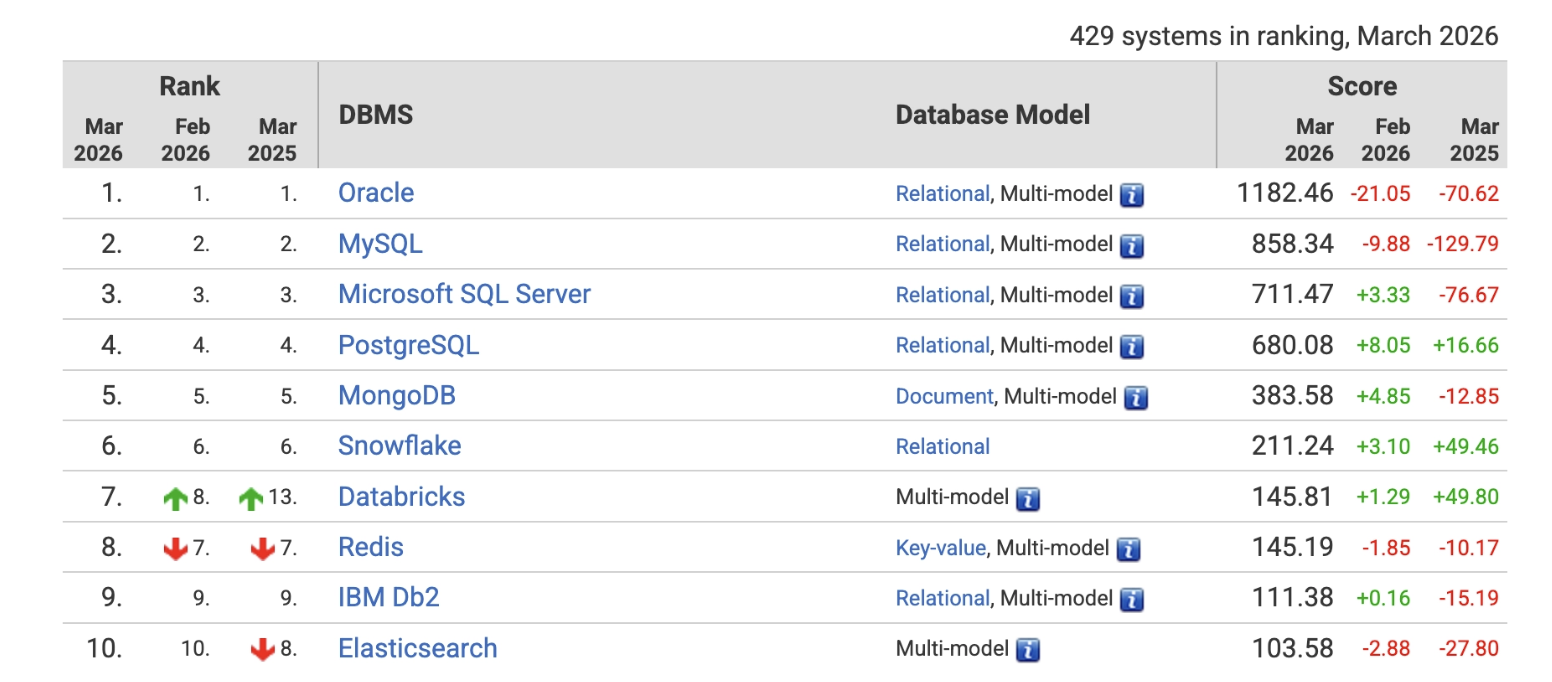
Task: Open the Redis link
Action: tap(371, 547)
